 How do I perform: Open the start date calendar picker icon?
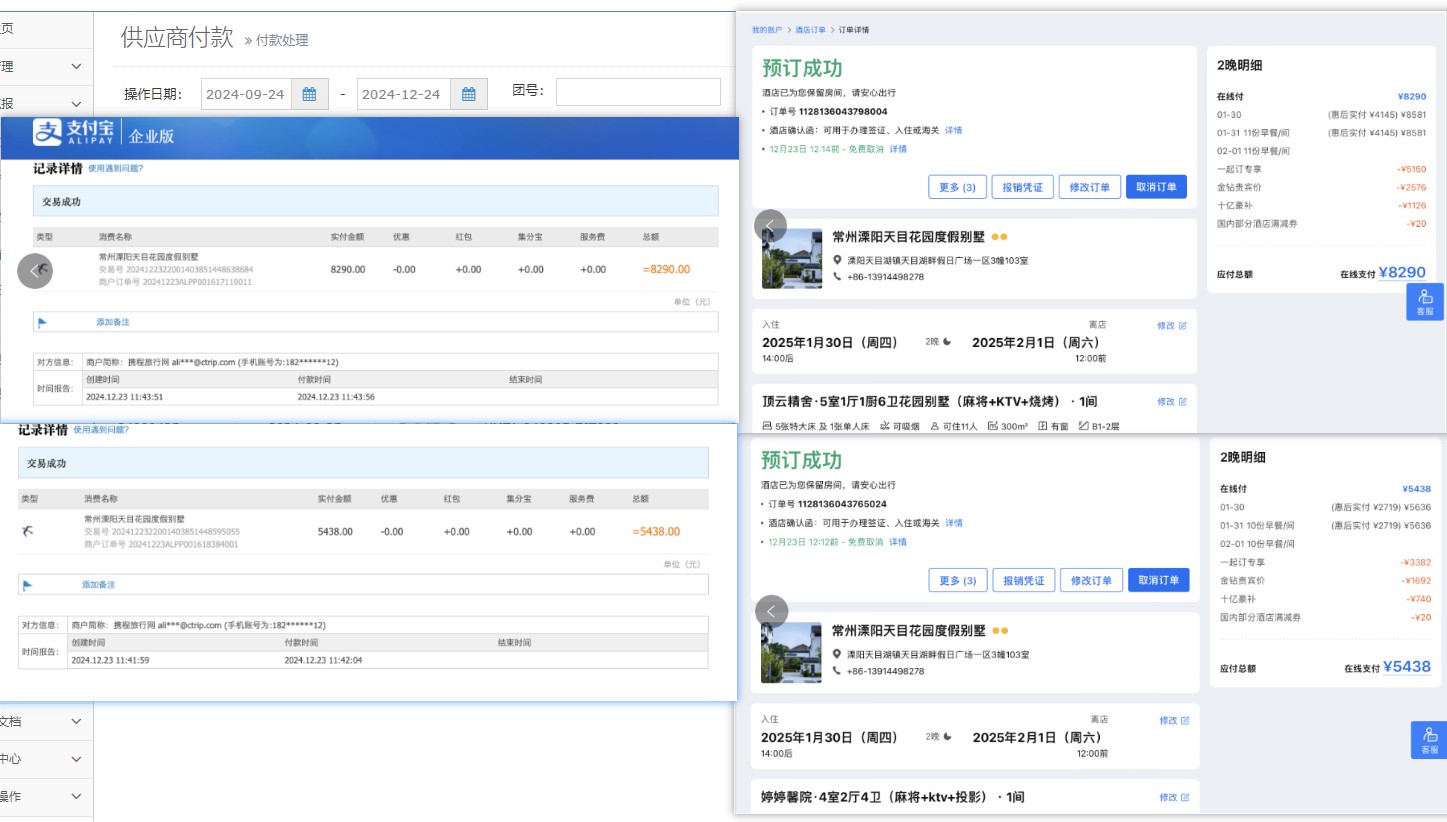pos(309,94)
